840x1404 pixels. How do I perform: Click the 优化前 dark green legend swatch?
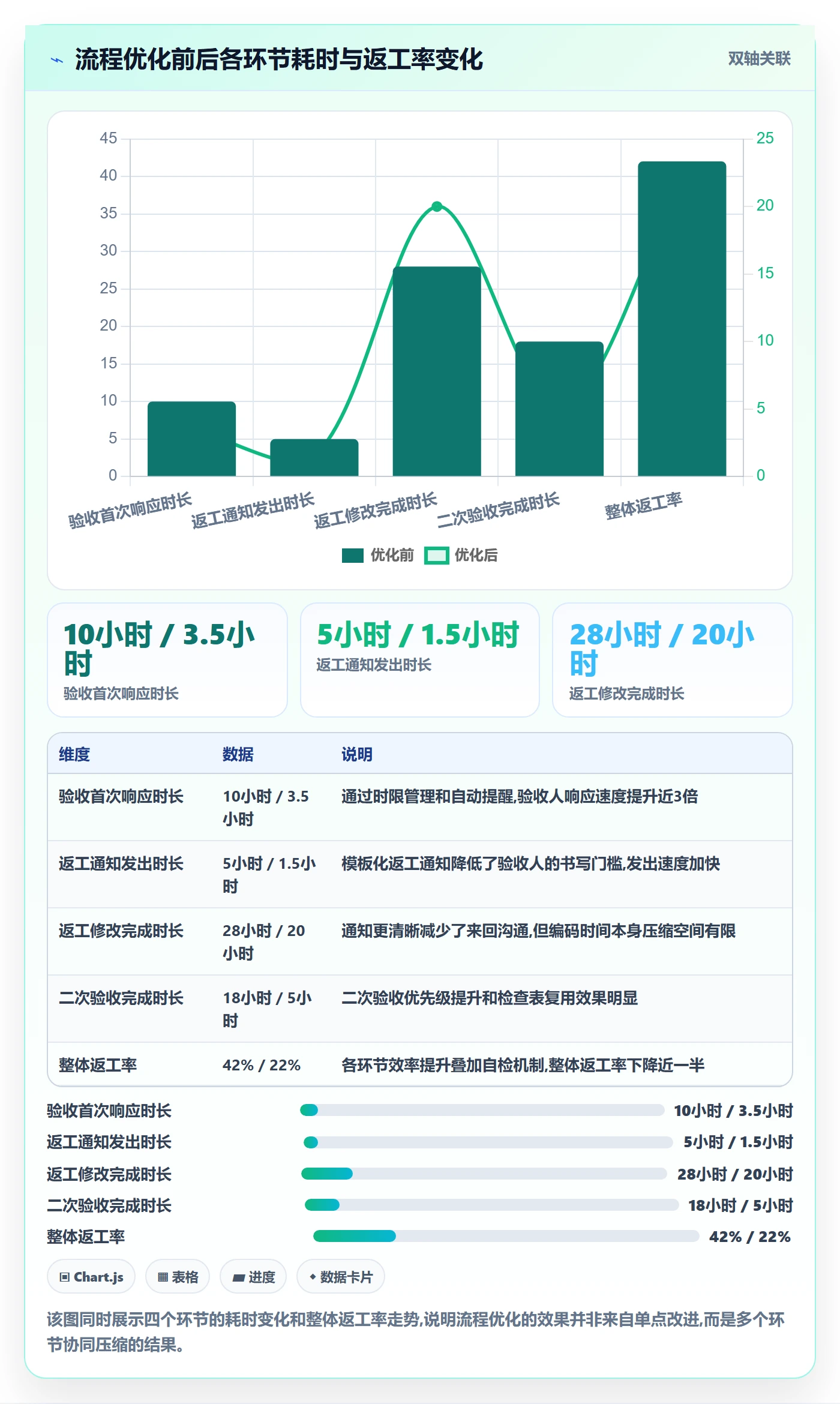pos(353,556)
